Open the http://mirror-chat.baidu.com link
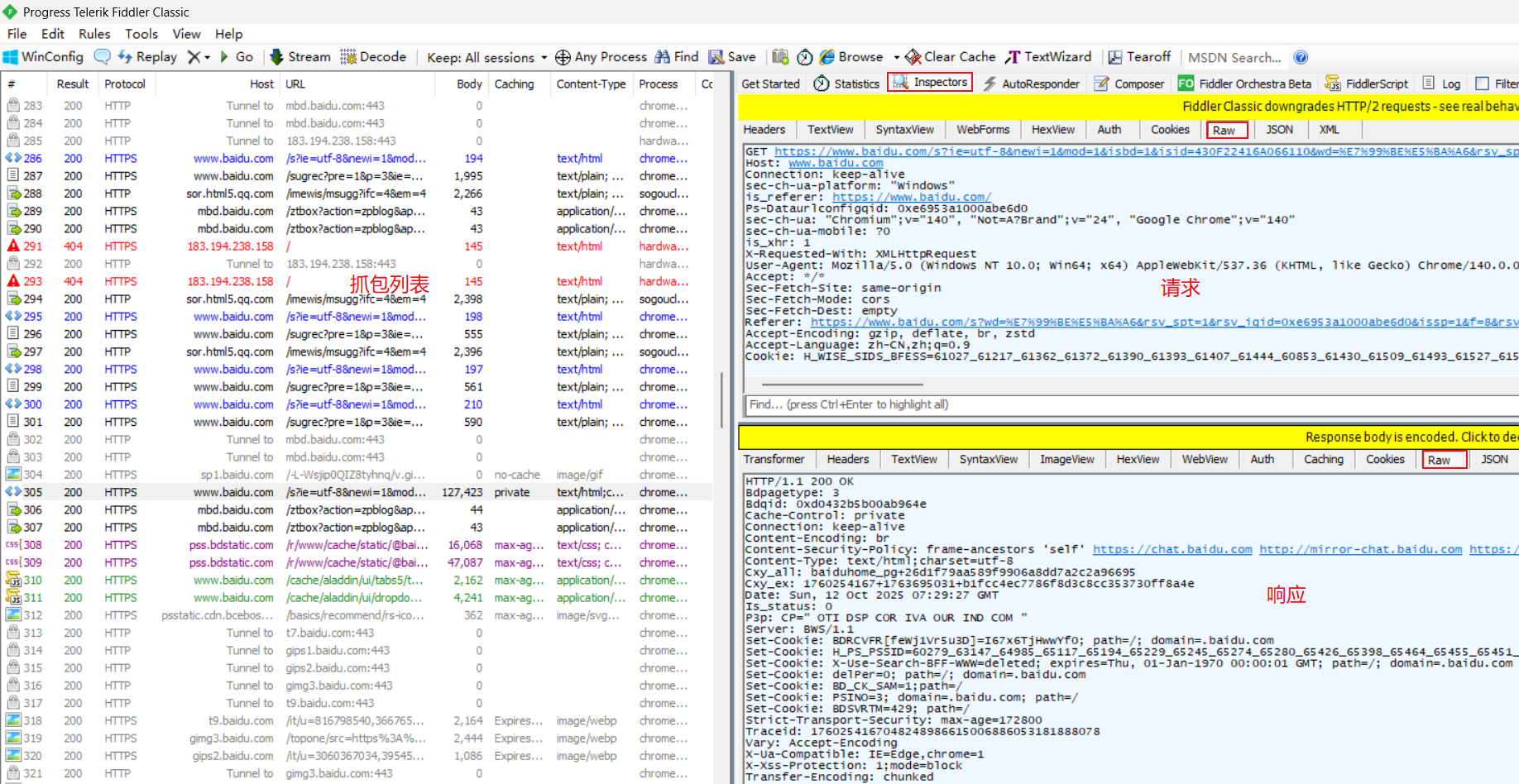The height and width of the screenshot is (784, 1519). 1360,549
